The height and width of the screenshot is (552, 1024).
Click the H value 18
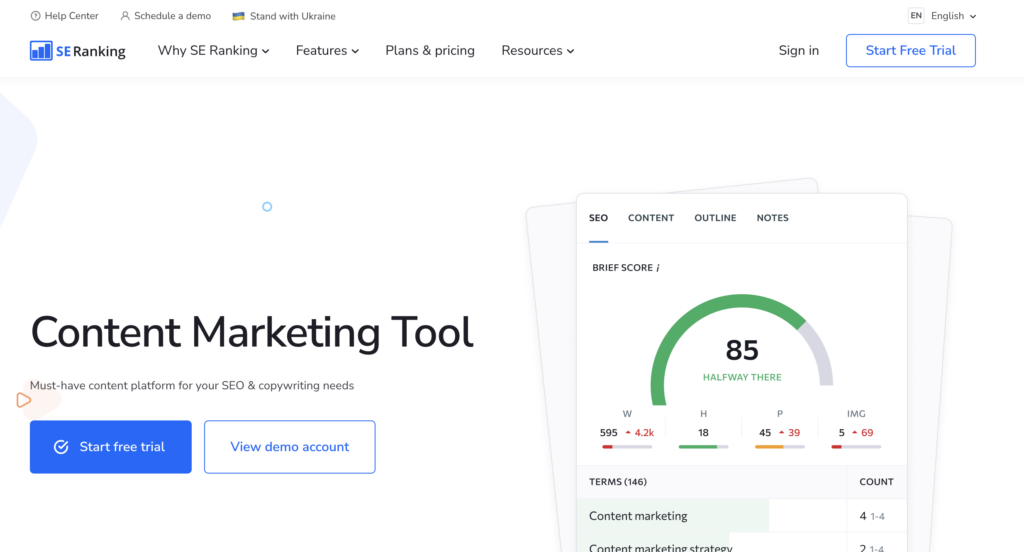pos(703,432)
